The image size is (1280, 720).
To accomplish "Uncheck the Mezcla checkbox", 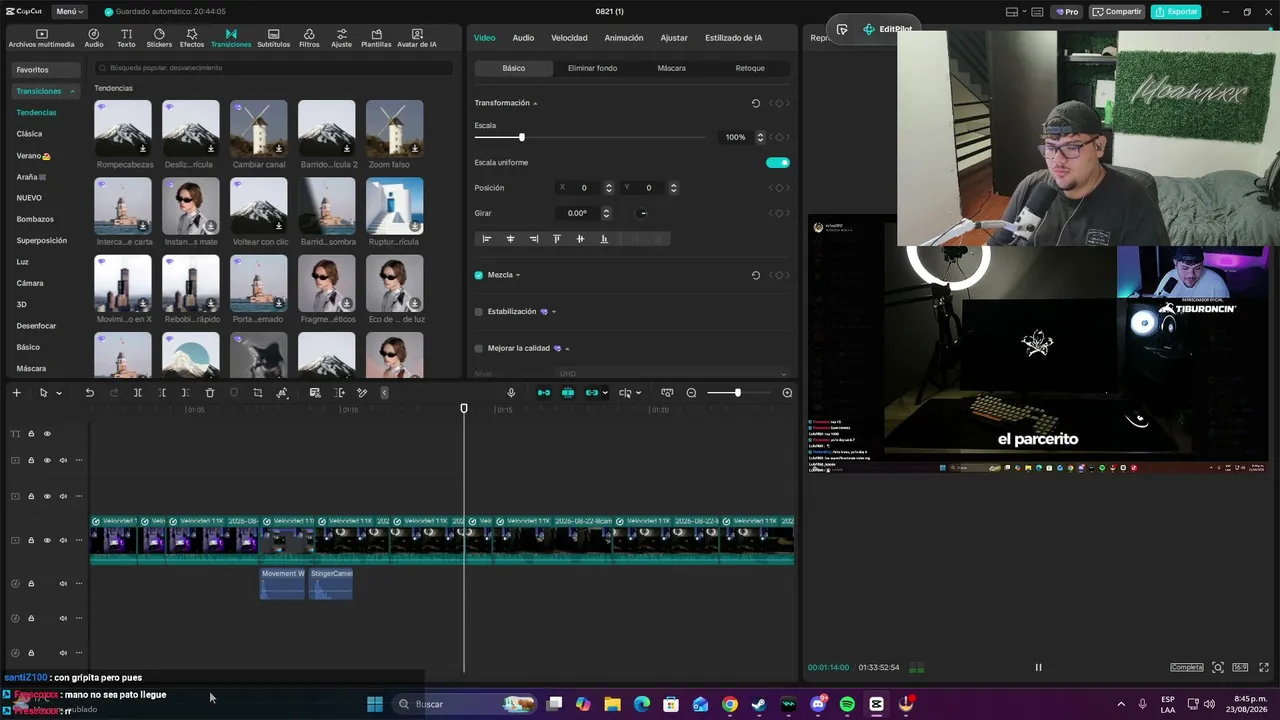I will (479, 275).
